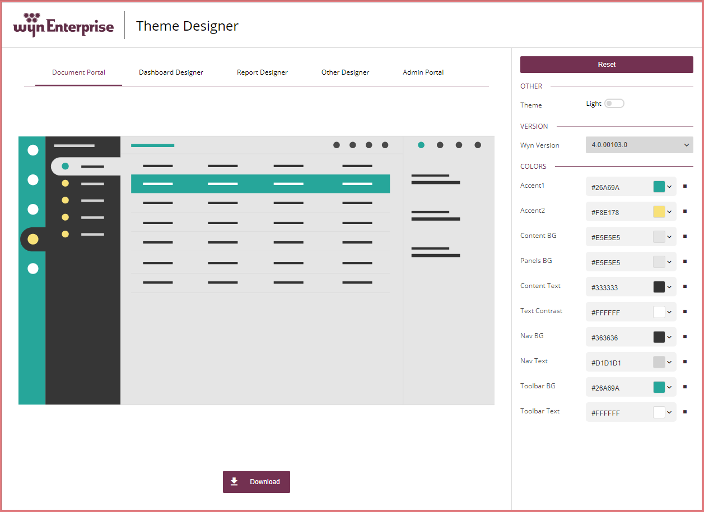
Task: Click the small square icon beside Nav BG
Action: 685,336
